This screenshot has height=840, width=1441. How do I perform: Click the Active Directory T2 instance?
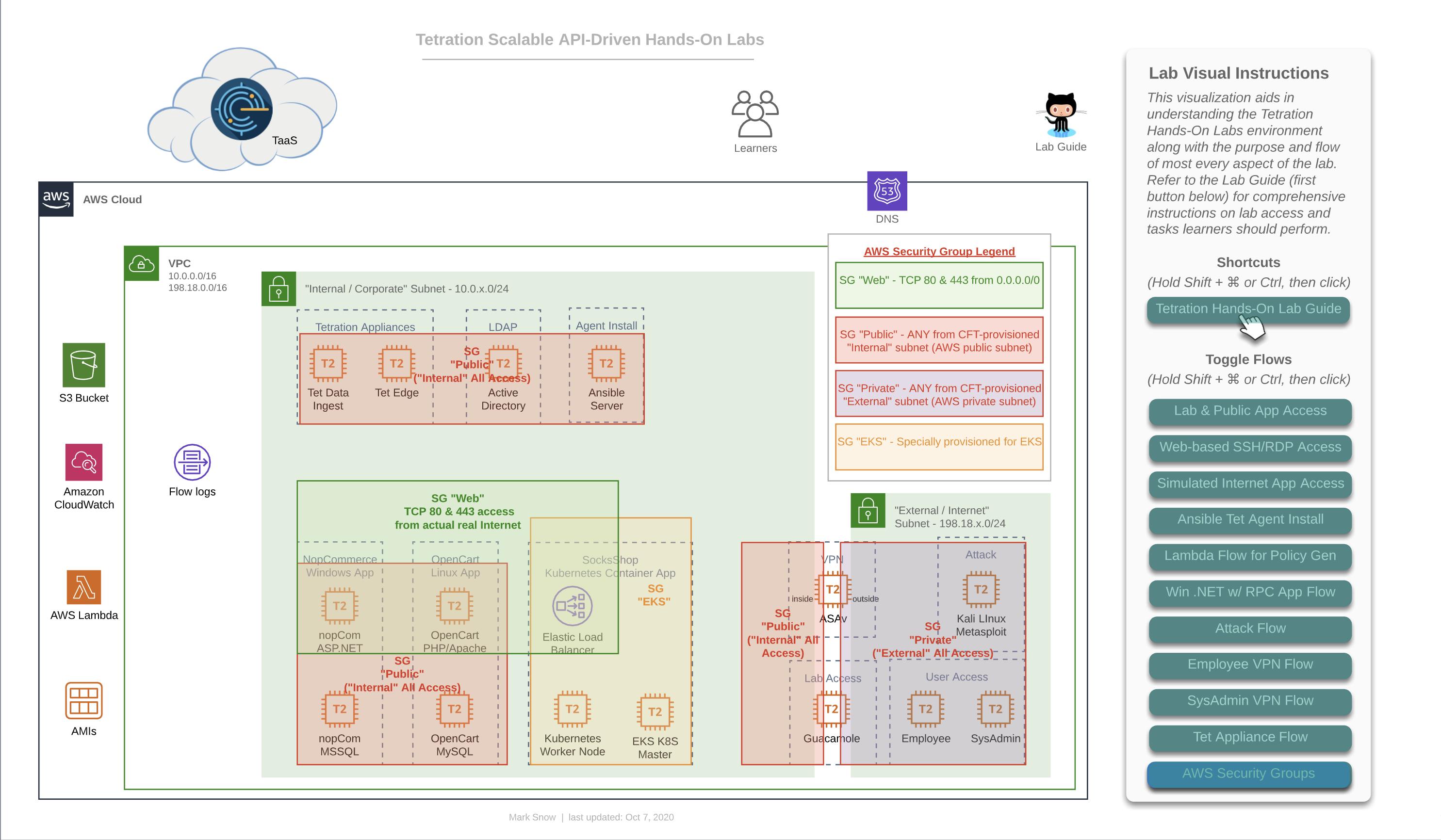point(503,363)
